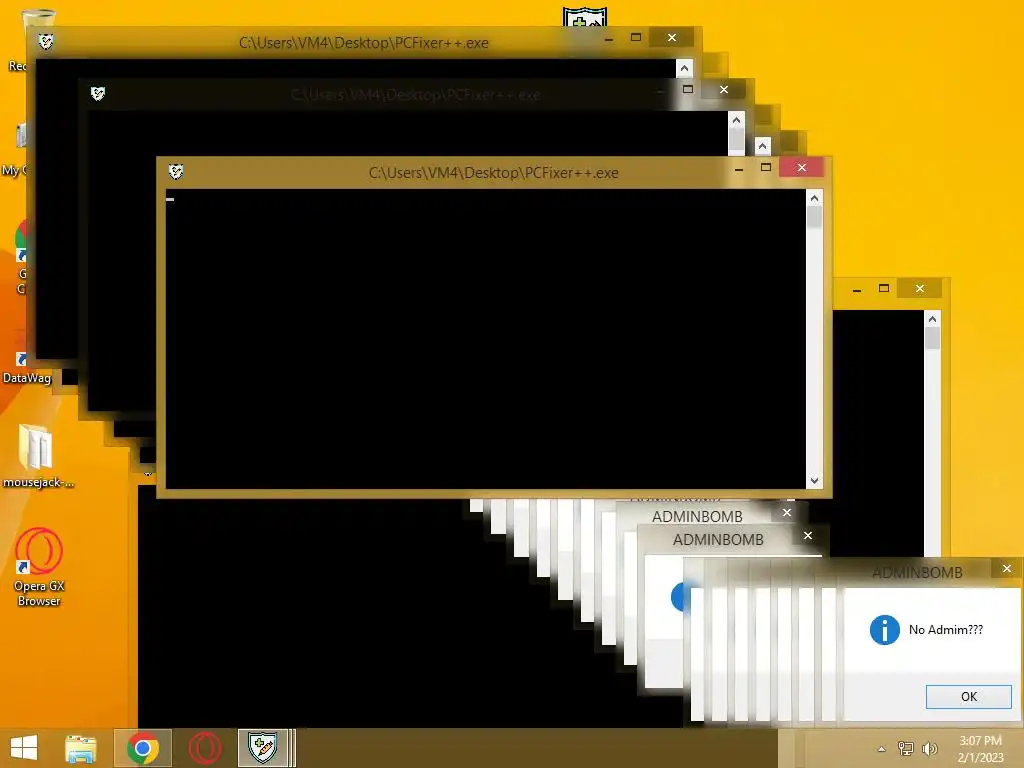
Task: Open the Windows Start button
Action: tap(24, 748)
